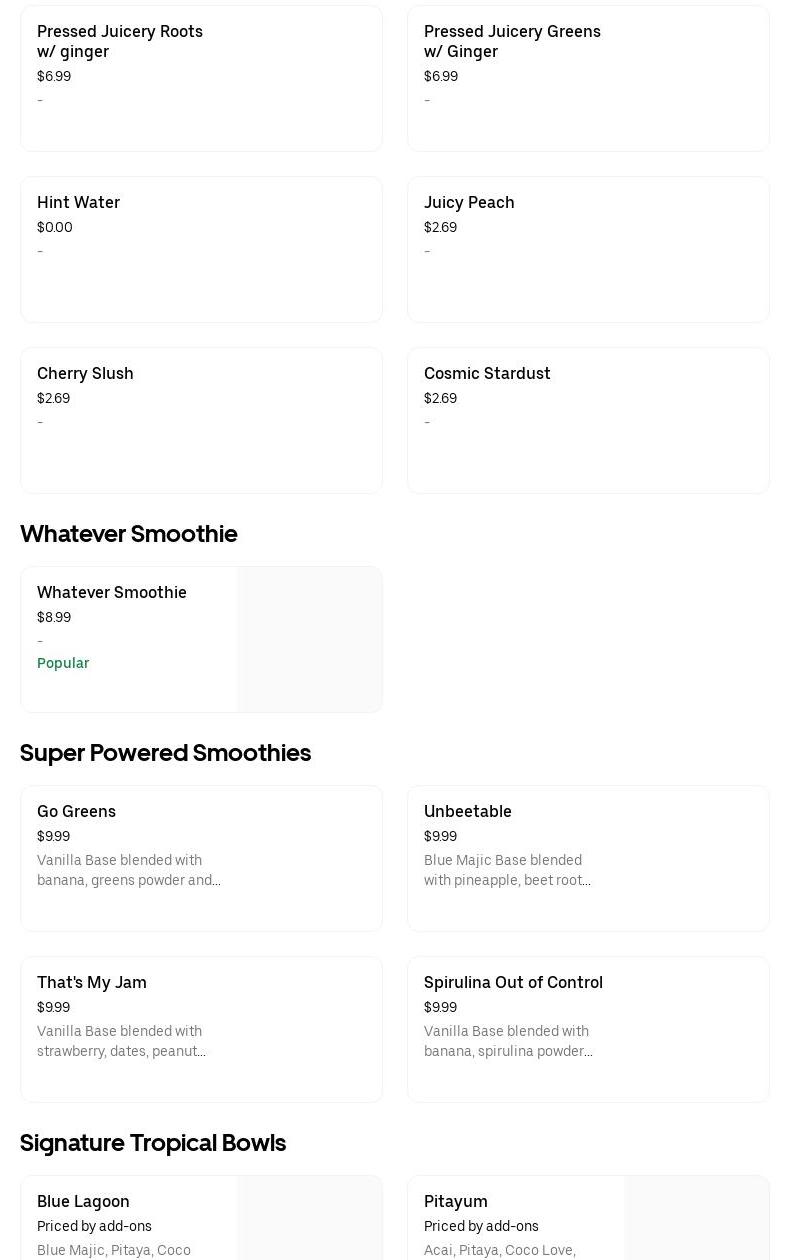Screen dimensions: 804x1260
Task: Select the Pitayum bowl title
Action: click(456, 1201)
